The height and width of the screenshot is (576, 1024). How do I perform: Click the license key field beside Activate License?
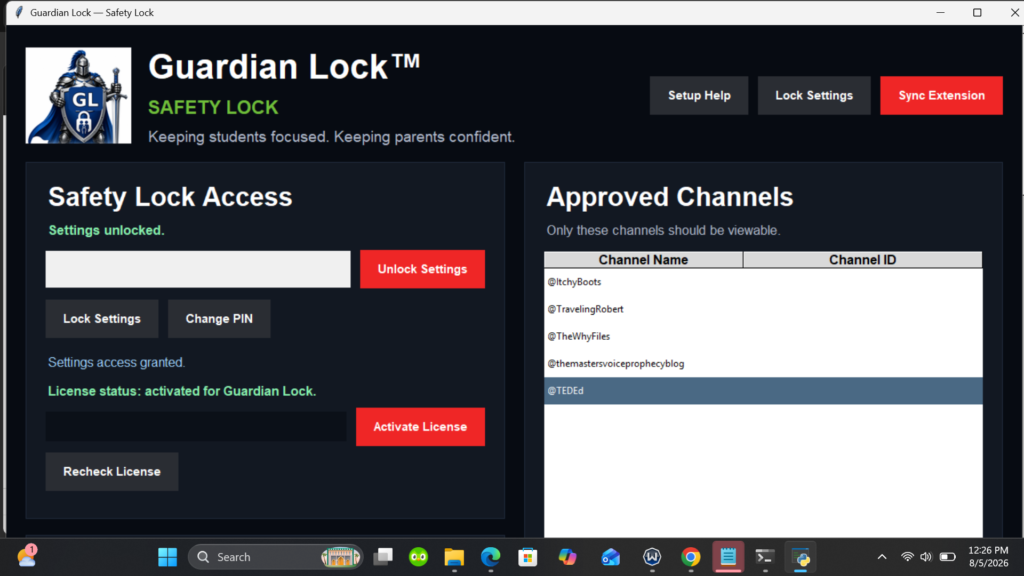196,426
